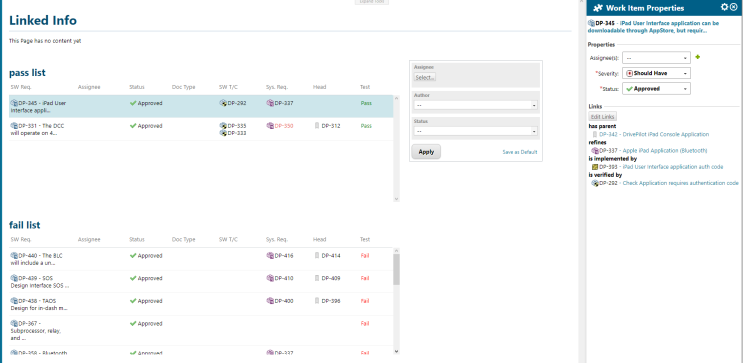Click purple icon next to DP-400
This screenshot has height=363, width=743.
pos(270,300)
